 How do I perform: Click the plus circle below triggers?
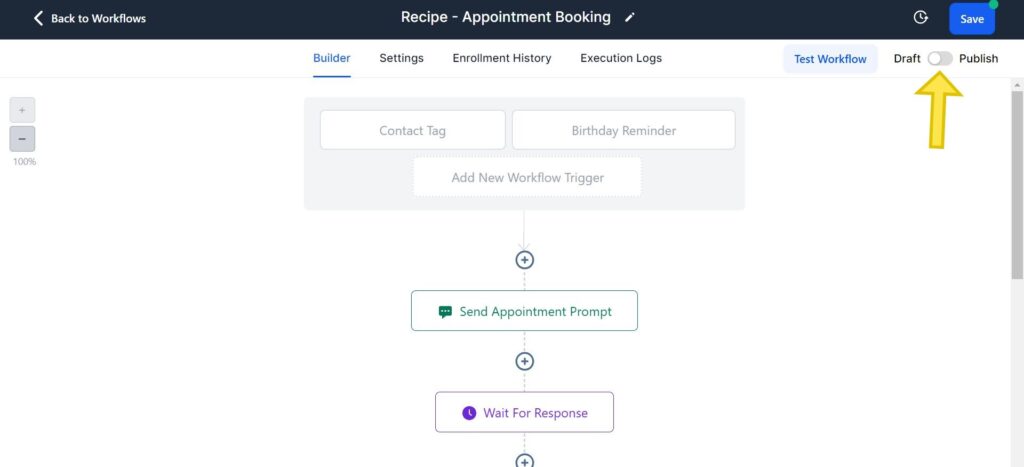[524, 260]
